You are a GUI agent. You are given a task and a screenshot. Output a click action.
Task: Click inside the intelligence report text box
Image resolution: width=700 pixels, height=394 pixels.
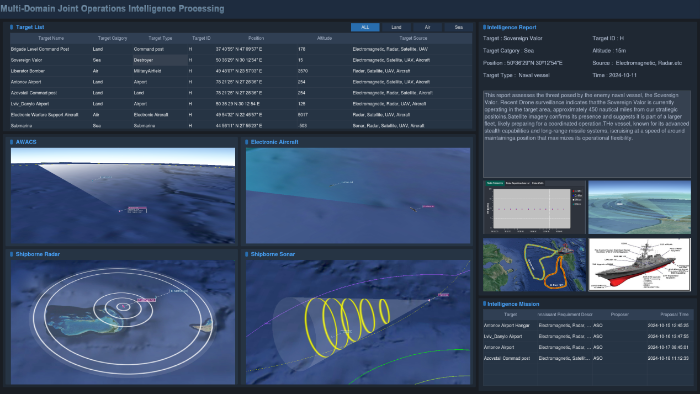(x=587, y=134)
